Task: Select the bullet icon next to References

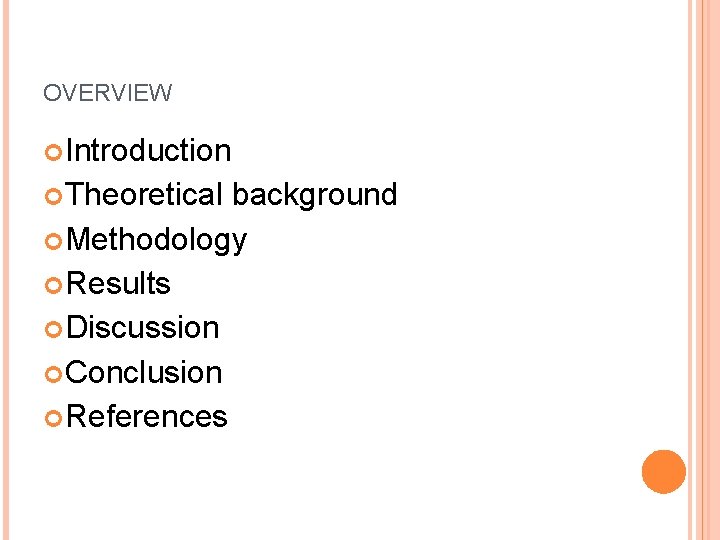Action: point(53,417)
